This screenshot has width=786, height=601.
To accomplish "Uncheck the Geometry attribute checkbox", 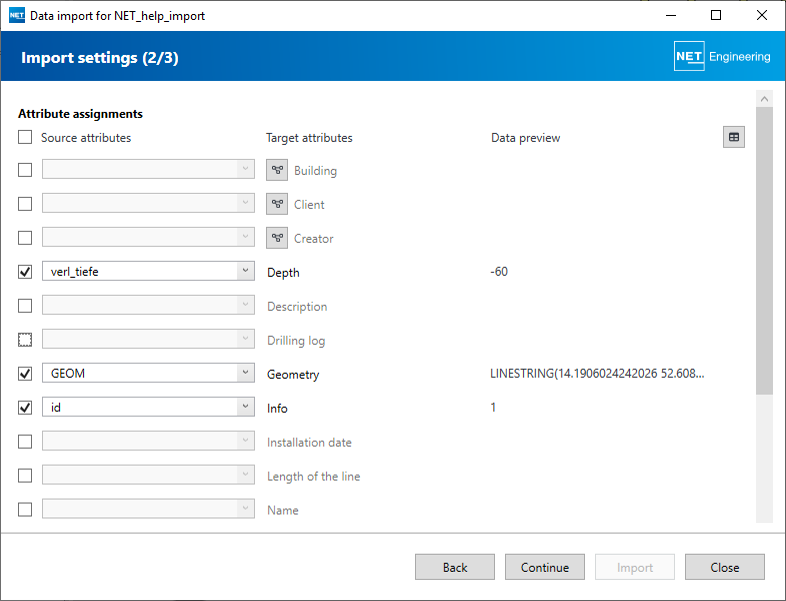I will click(x=25, y=373).
